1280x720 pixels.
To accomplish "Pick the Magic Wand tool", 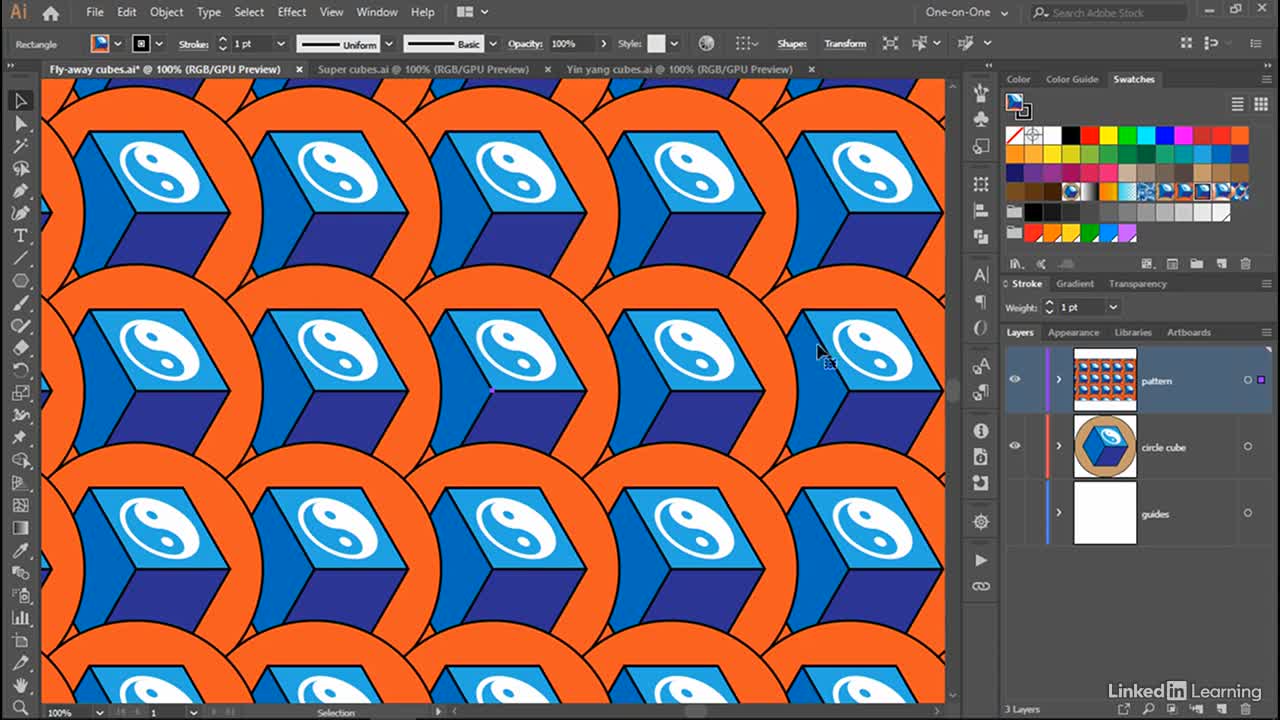I will 21,146.
